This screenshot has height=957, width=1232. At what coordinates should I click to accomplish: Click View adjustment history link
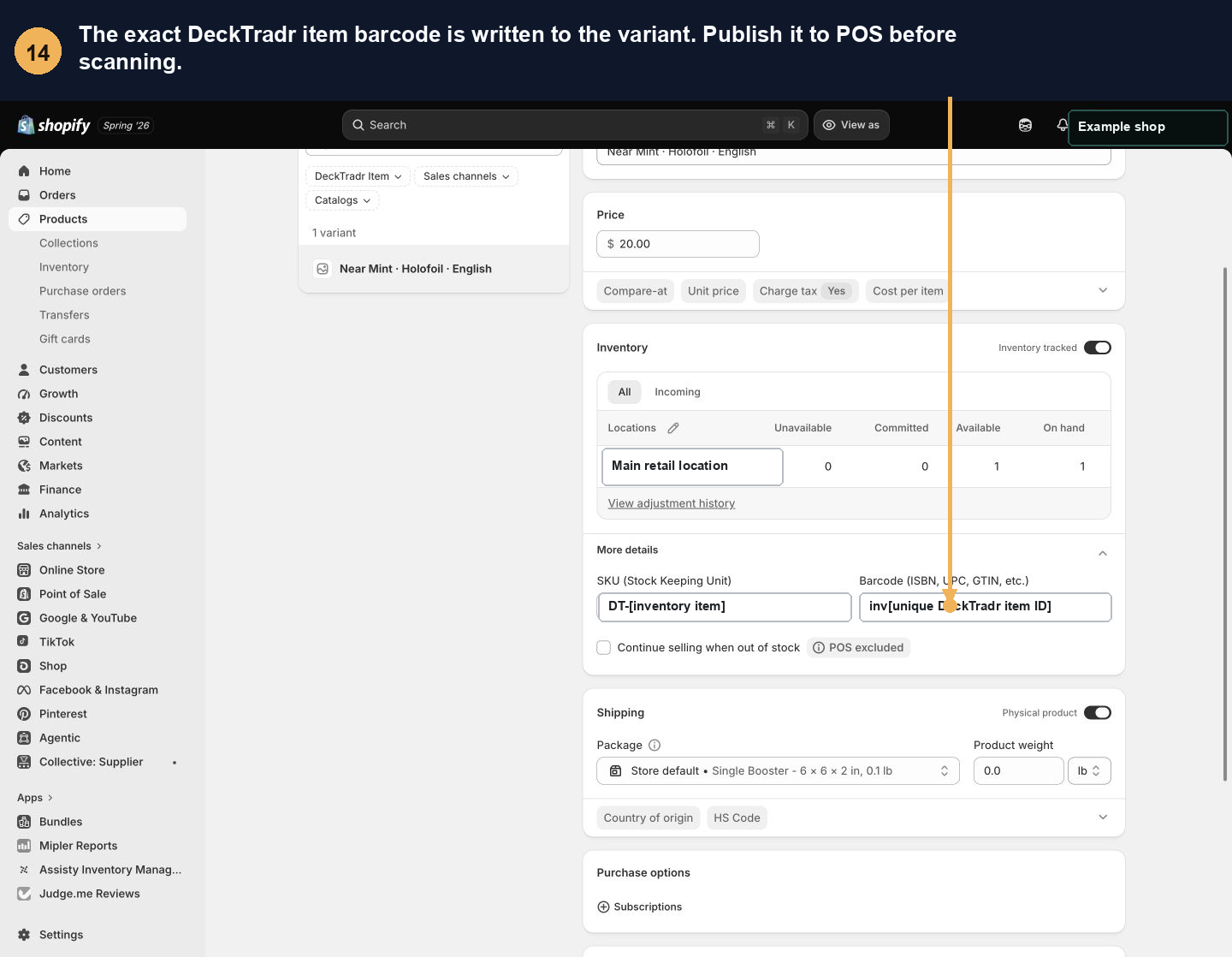tap(672, 503)
